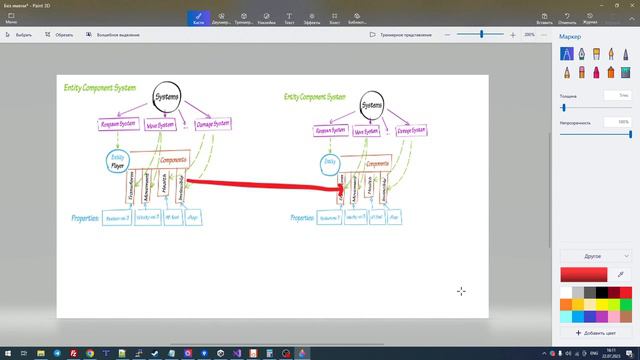The height and width of the screenshot is (360, 640).
Task: Click the zoom slider handle
Action: 482,34
